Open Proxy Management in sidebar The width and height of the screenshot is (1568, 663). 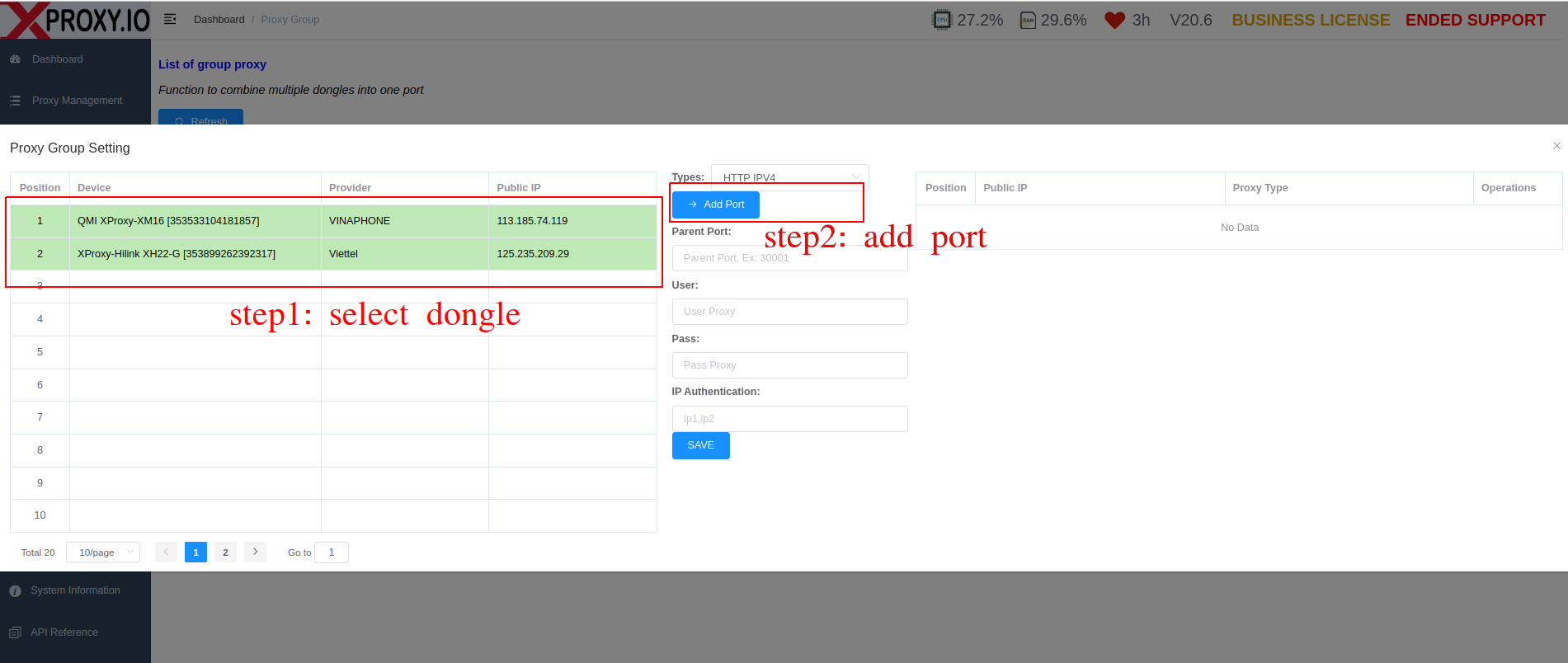(x=77, y=101)
